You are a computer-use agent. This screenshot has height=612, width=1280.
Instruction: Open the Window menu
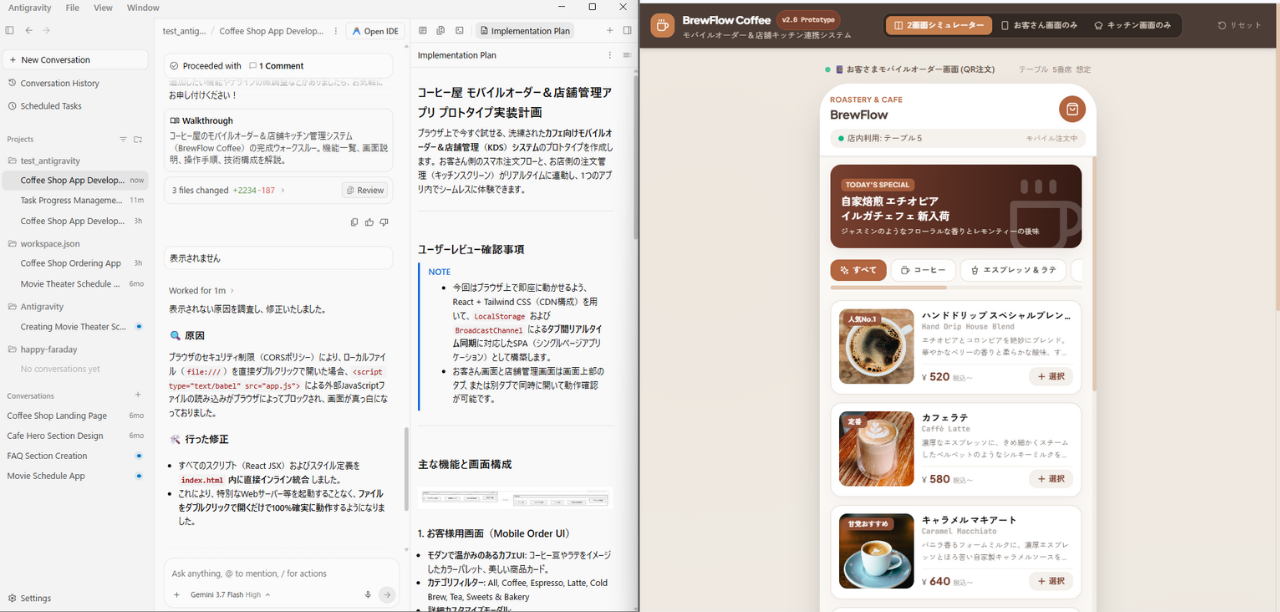pos(143,7)
